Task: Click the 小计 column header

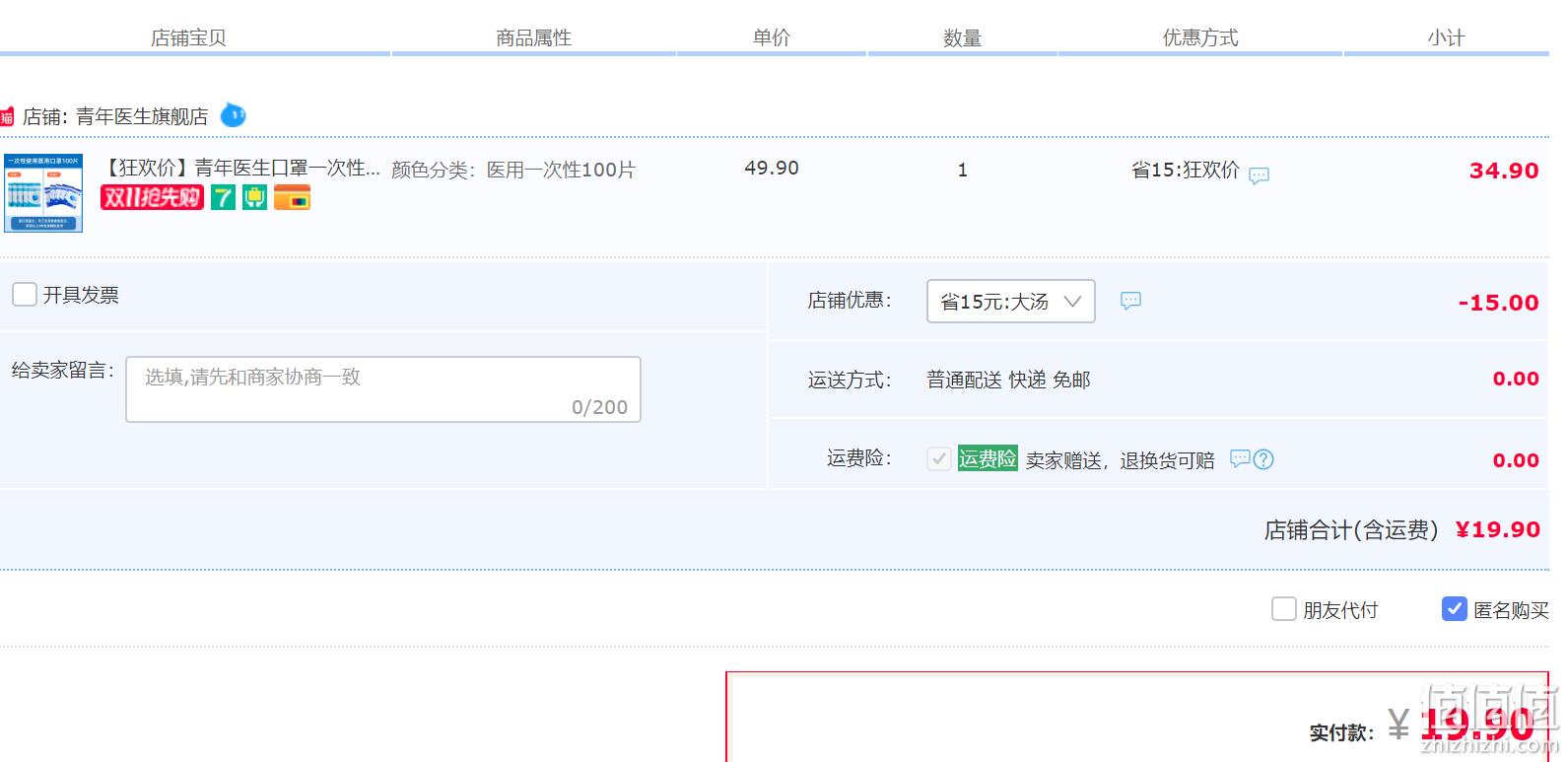Action: pos(1446,37)
